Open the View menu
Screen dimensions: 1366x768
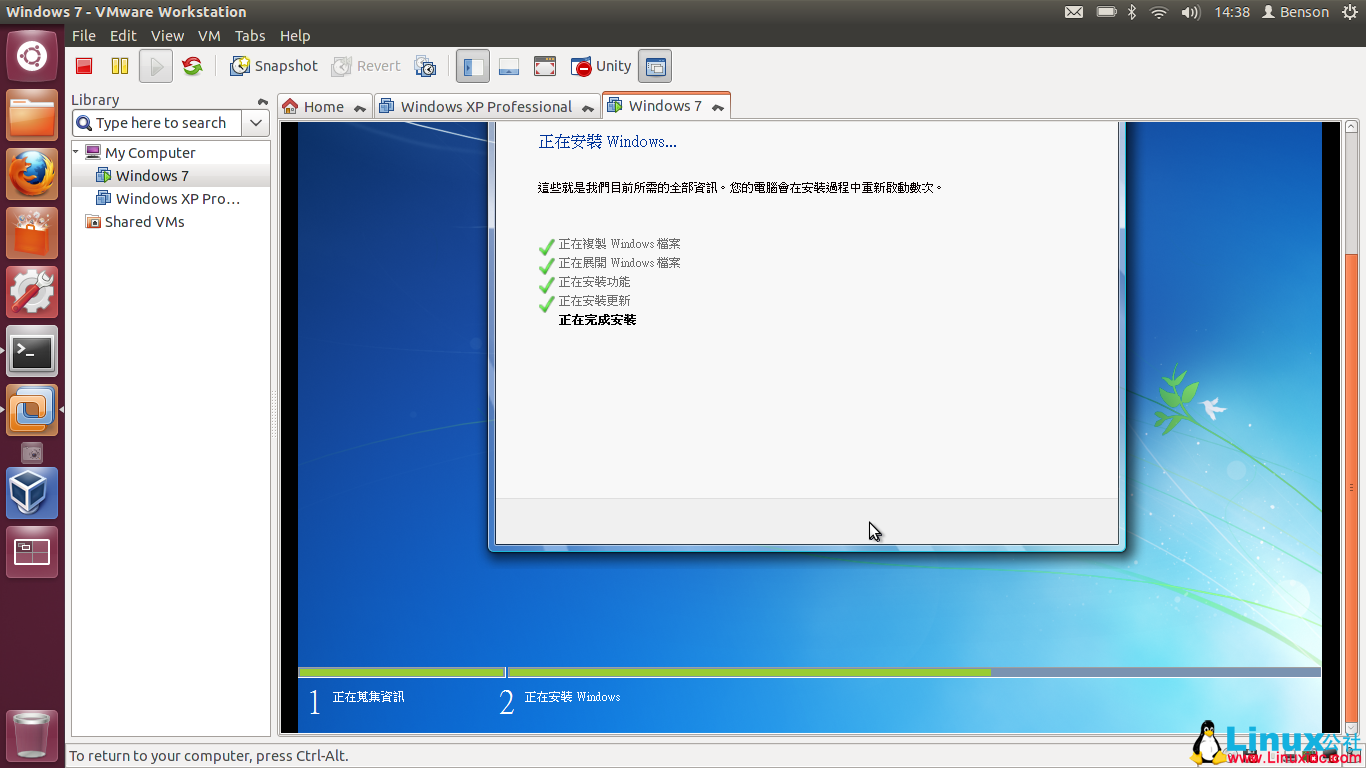click(x=168, y=35)
